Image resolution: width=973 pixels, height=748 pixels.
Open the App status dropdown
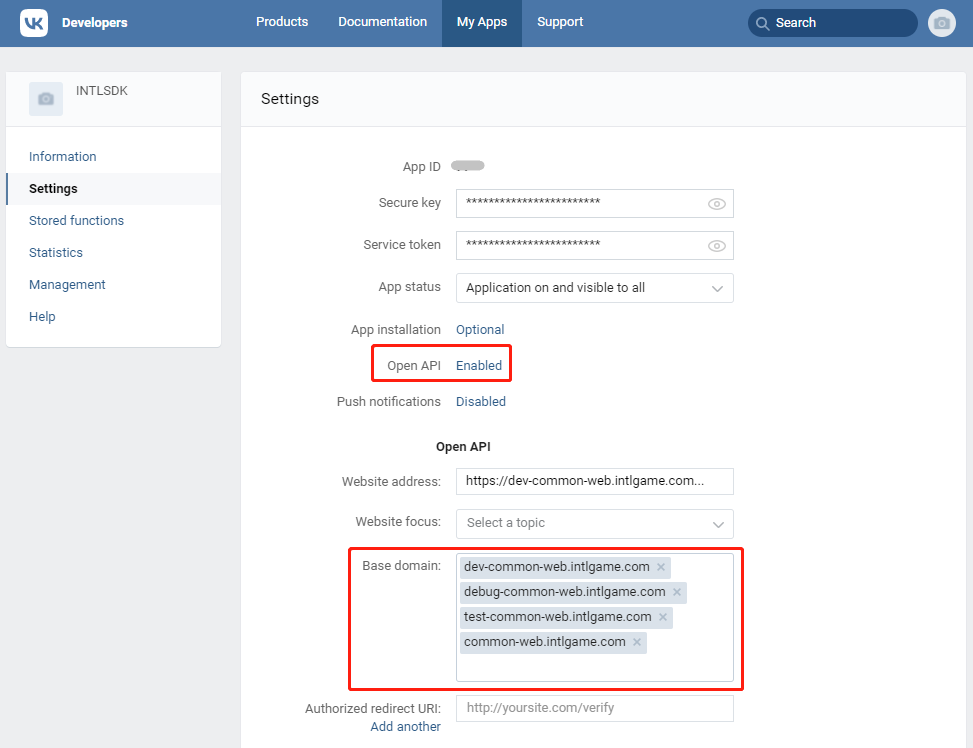coord(594,288)
